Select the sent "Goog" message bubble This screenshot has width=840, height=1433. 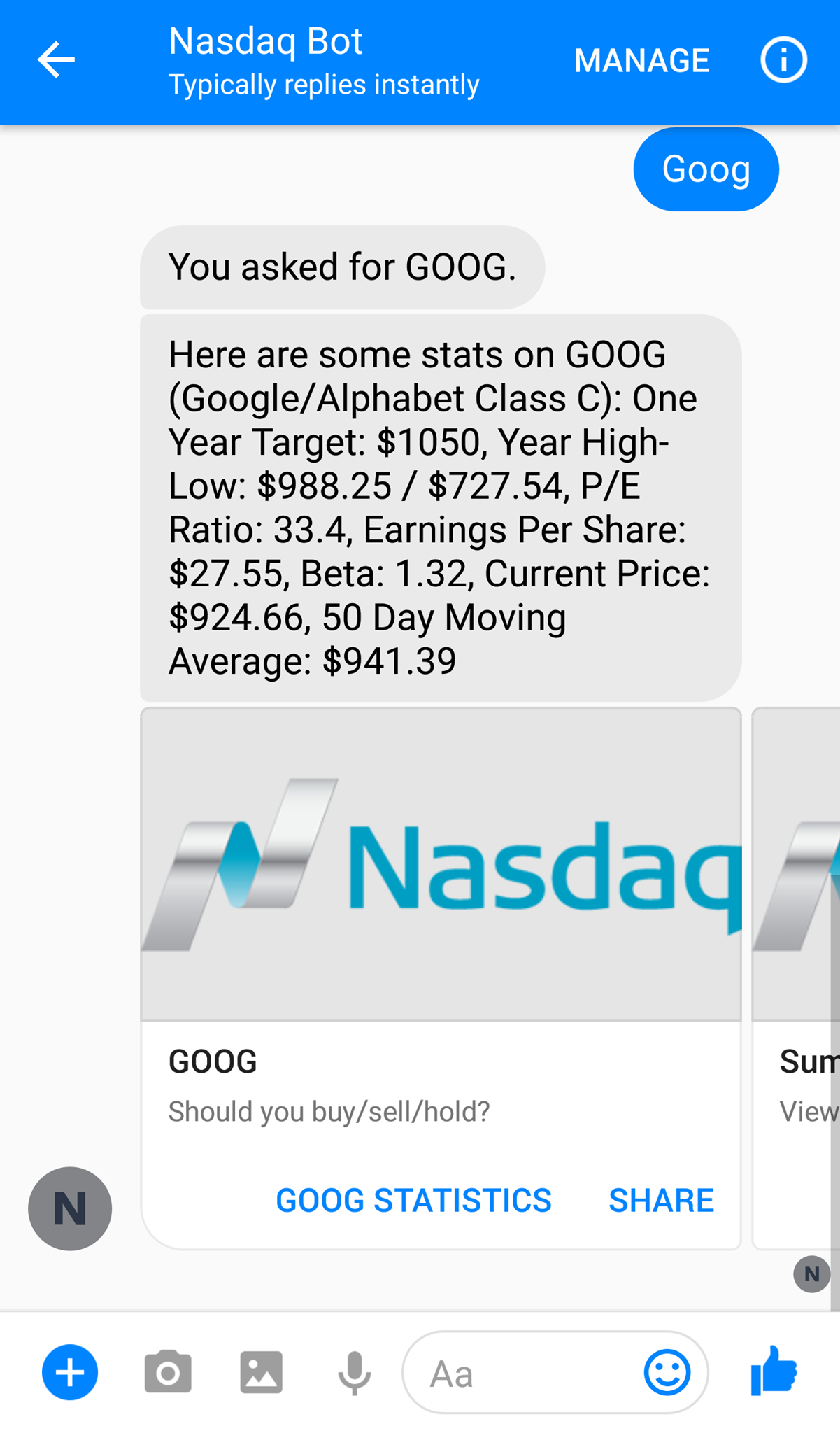706,169
